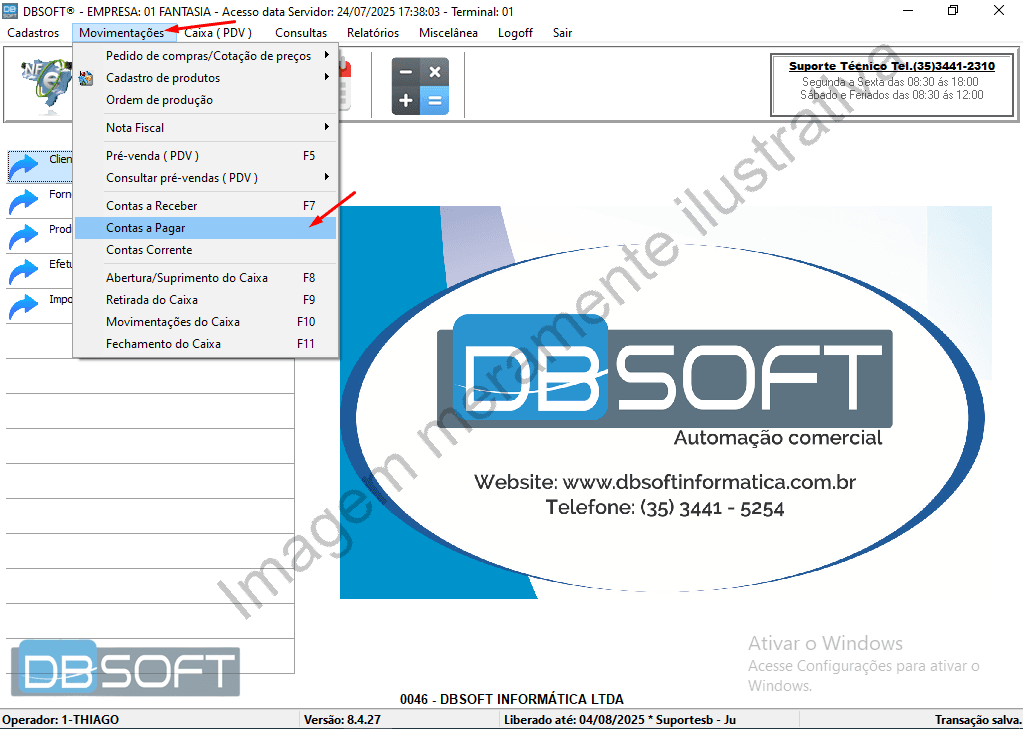The width and height of the screenshot is (1023, 729).
Task: Click Logoff in the menu bar
Action: [x=515, y=33]
